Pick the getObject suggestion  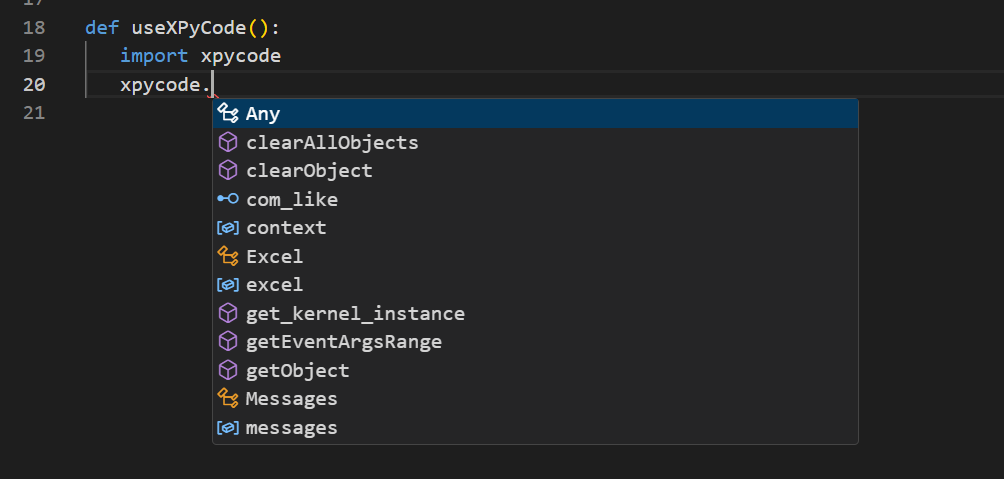pyautogui.click(x=298, y=371)
